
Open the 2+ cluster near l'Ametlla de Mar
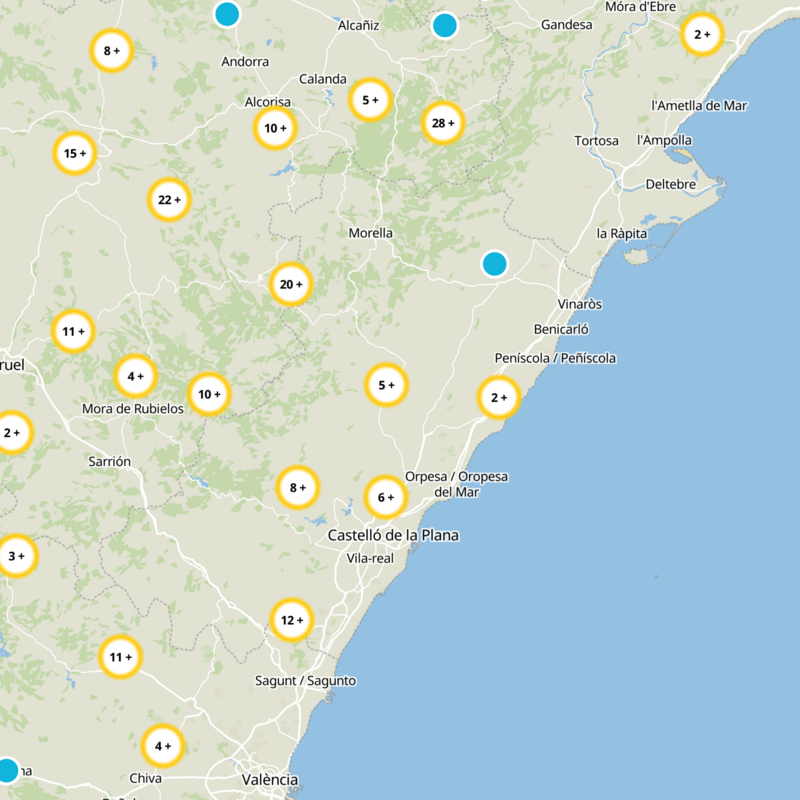point(701,35)
